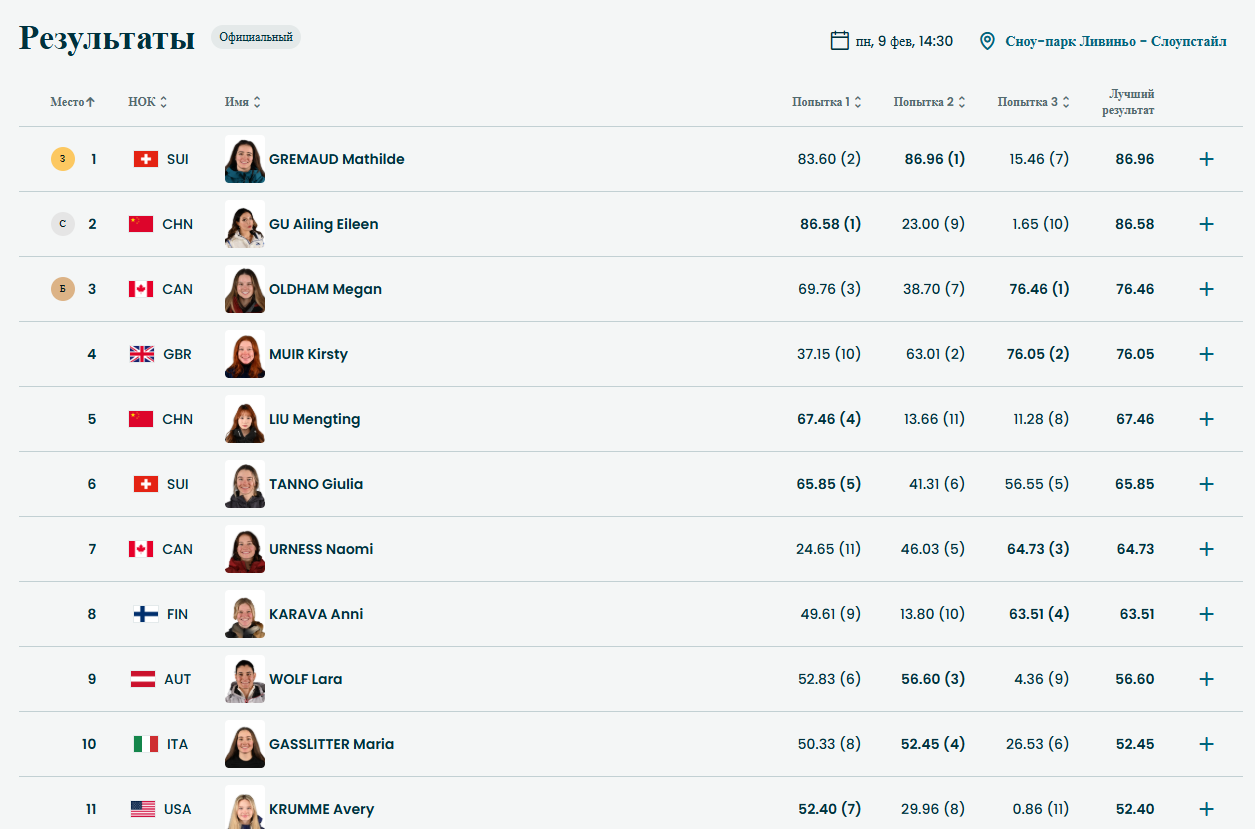1255x829 pixels.
Task: Click the Swiss flag in Gremaud's row
Action: pos(146,159)
